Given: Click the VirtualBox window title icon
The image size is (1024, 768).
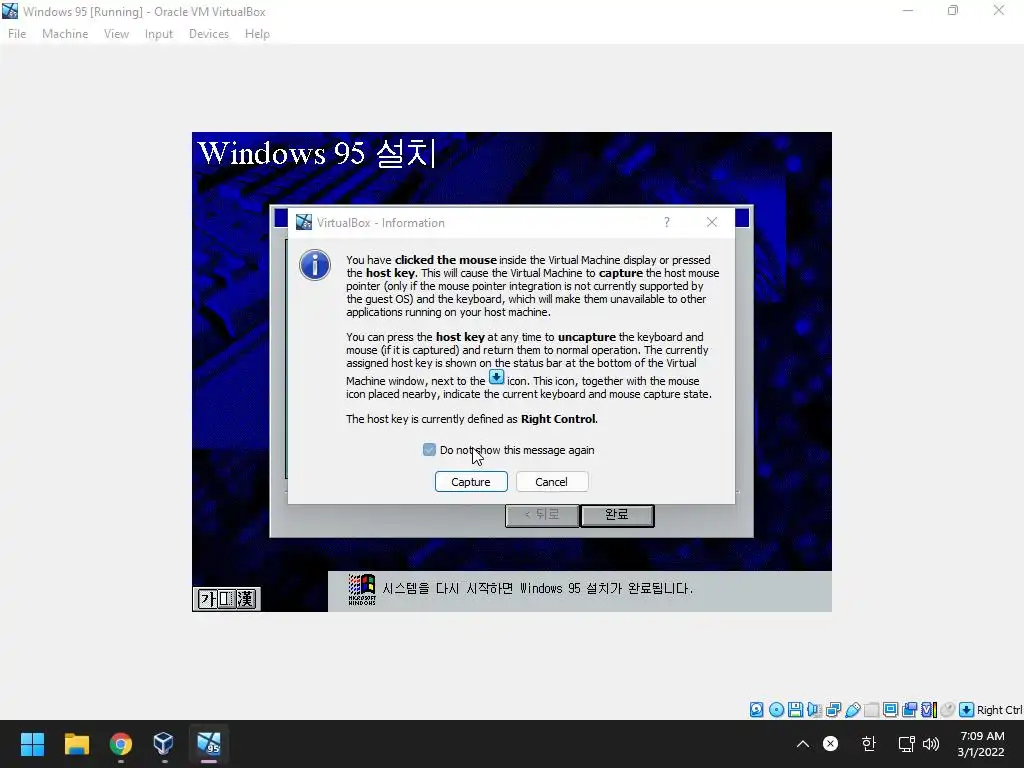Looking at the screenshot, I should [x=10, y=11].
